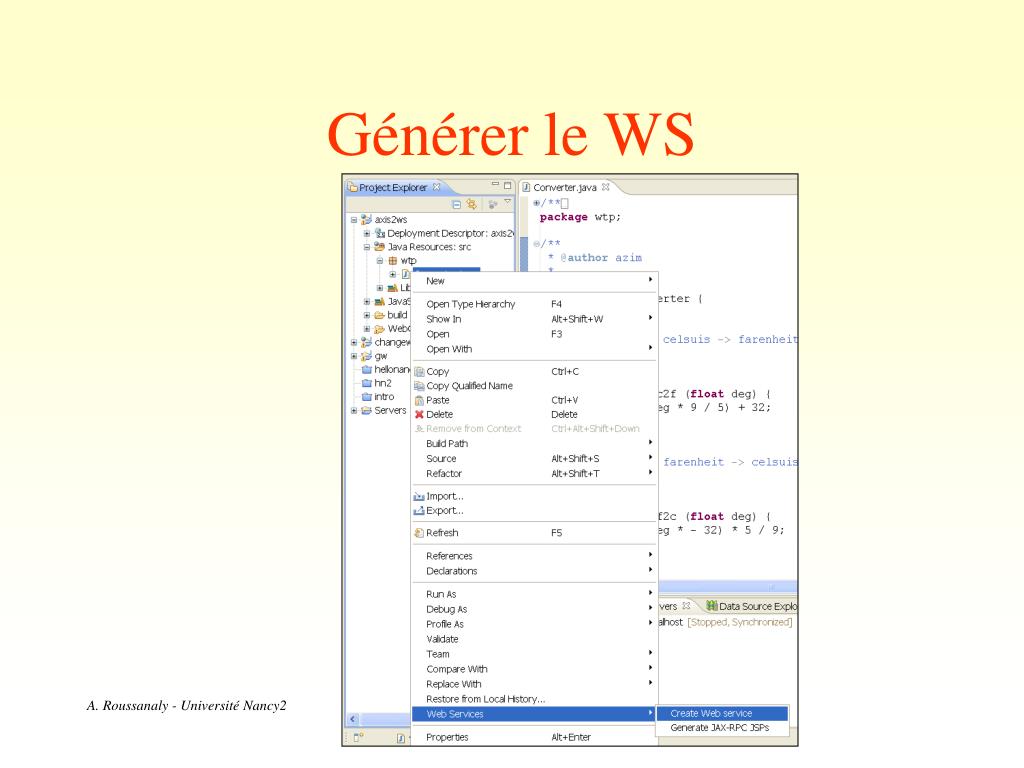This screenshot has width=1024, height=768.
Task: Switch to Data Source Explorer tab
Action: point(752,606)
